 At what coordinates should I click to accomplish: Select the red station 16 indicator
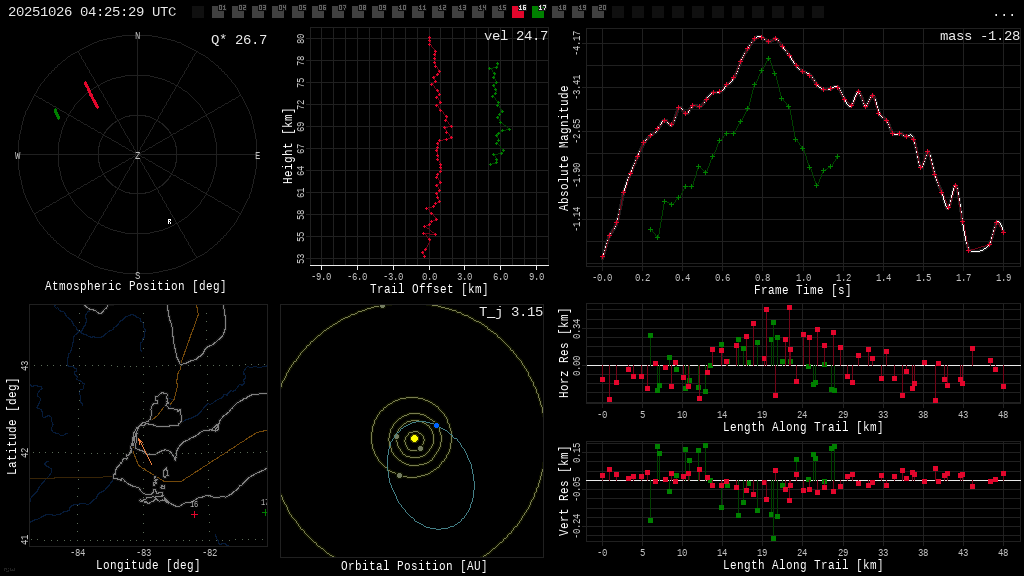pos(518,12)
